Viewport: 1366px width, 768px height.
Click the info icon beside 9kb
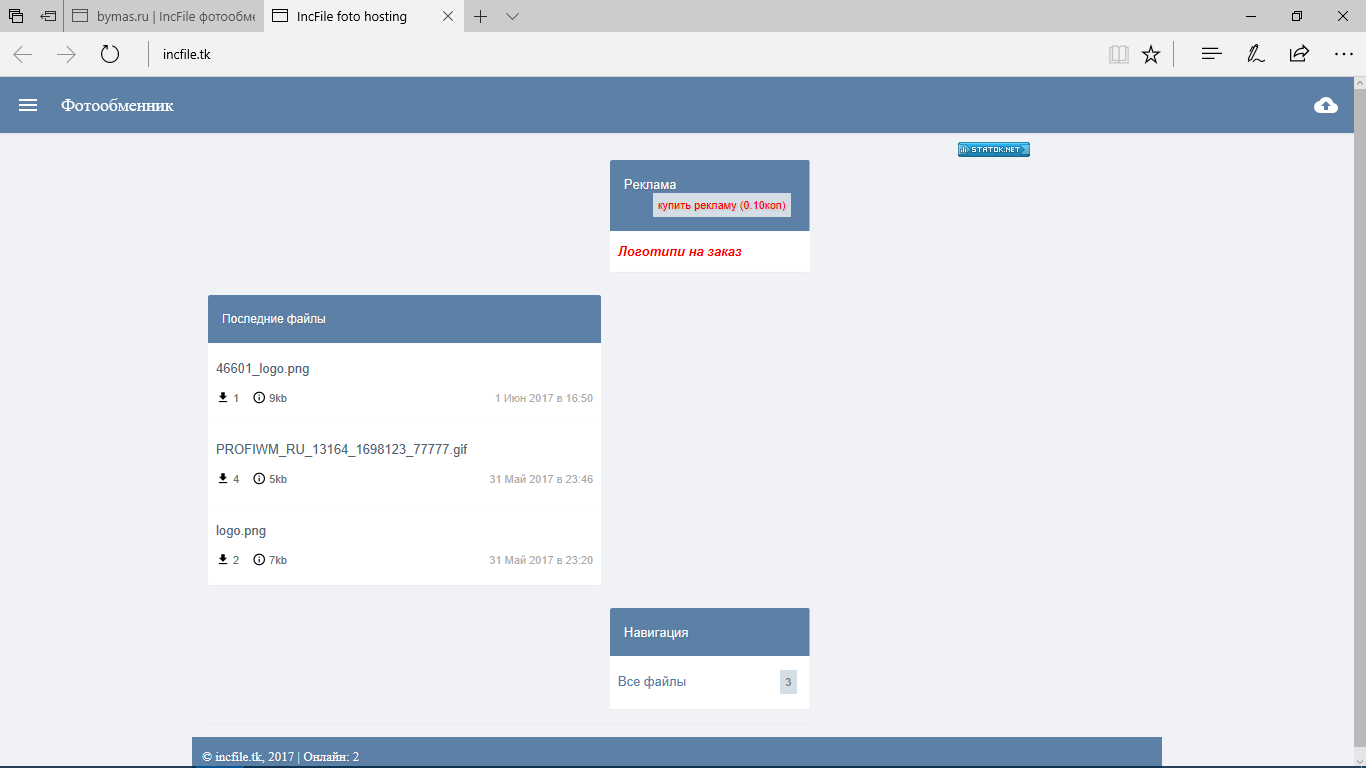[x=259, y=398]
